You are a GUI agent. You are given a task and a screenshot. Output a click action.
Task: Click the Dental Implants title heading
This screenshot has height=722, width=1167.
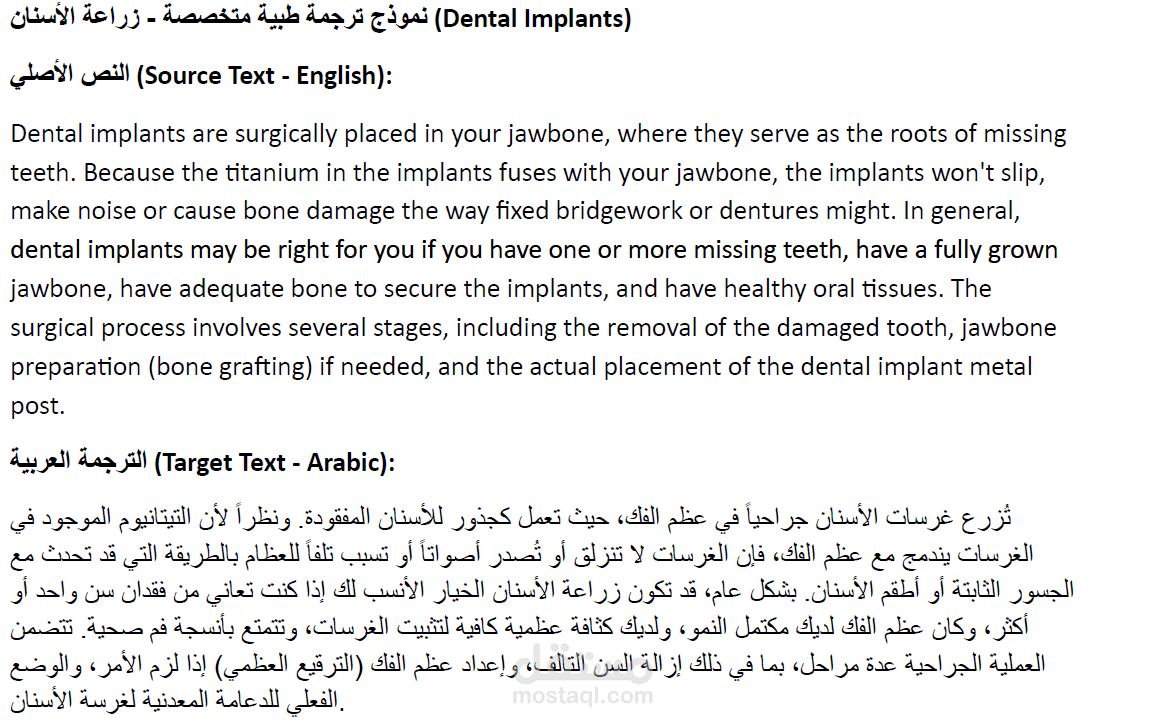pos(320,20)
